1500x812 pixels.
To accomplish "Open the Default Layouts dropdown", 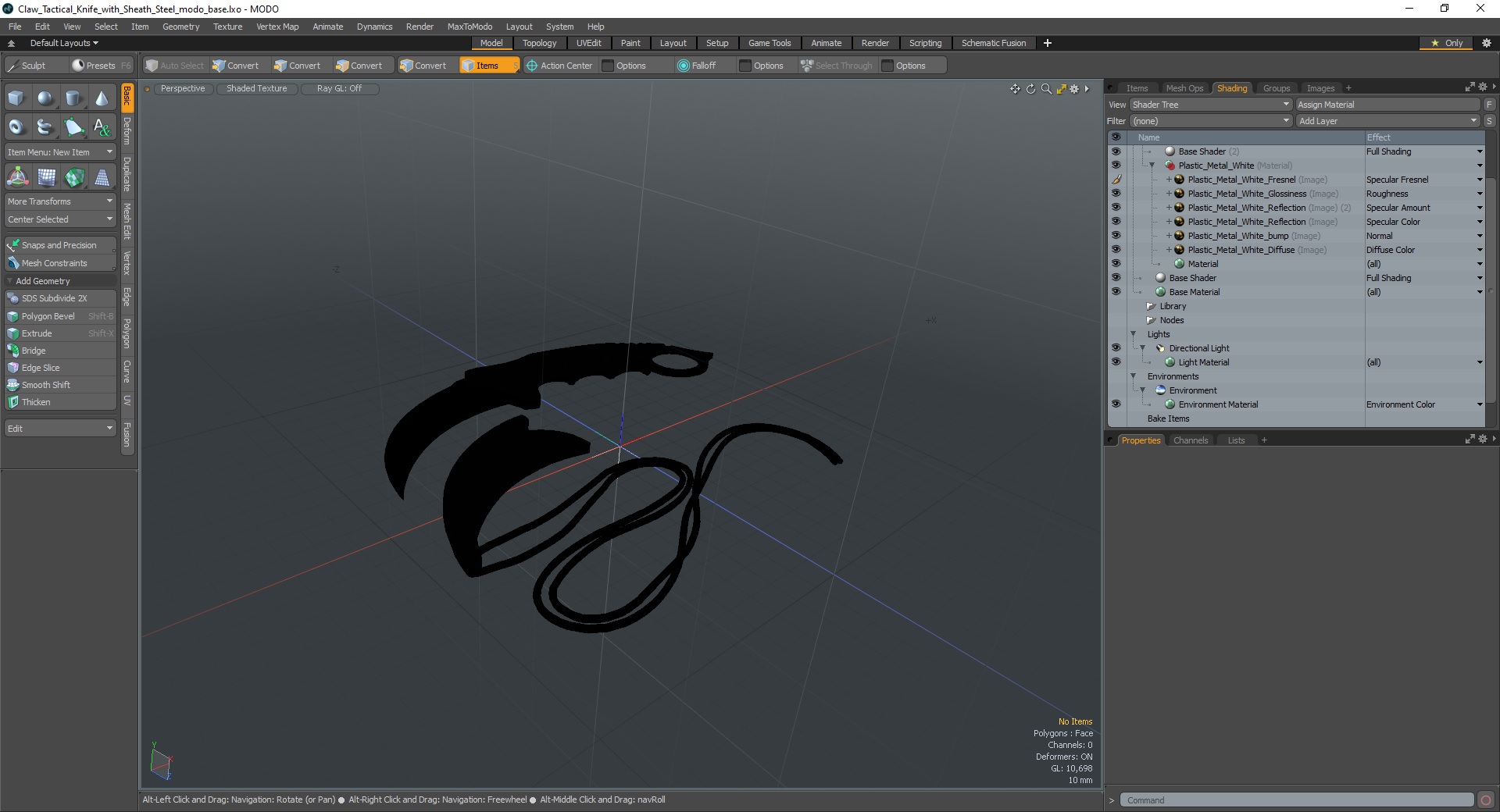I will 64,43.
